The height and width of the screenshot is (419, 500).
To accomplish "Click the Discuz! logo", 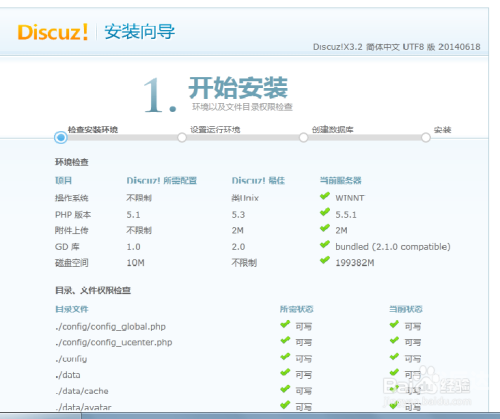I will [53, 32].
